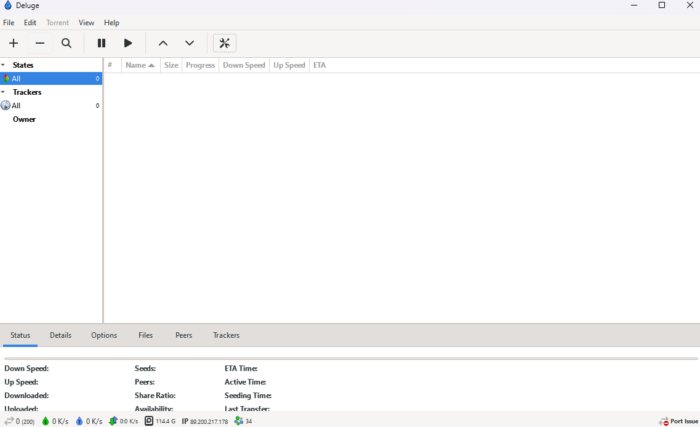Sort by the # column header
This screenshot has width=700, height=427.
tap(112, 65)
